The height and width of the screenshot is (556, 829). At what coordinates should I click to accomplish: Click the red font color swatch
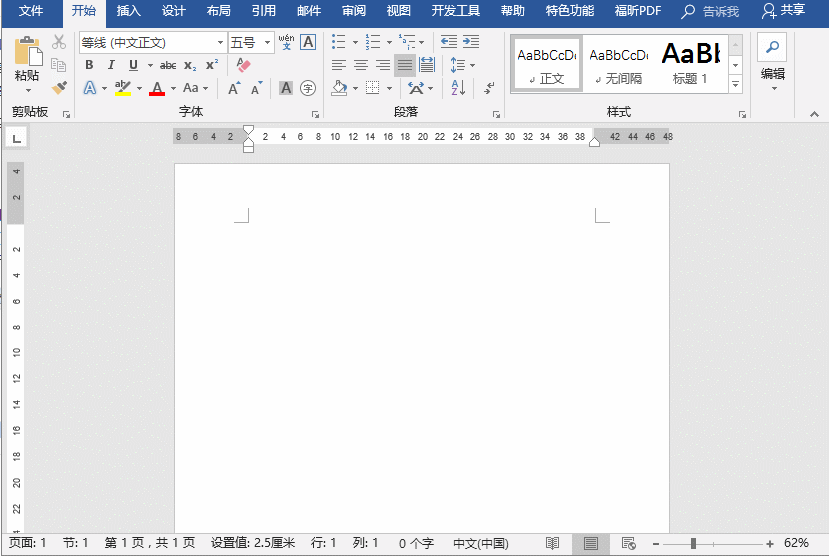click(156, 89)
